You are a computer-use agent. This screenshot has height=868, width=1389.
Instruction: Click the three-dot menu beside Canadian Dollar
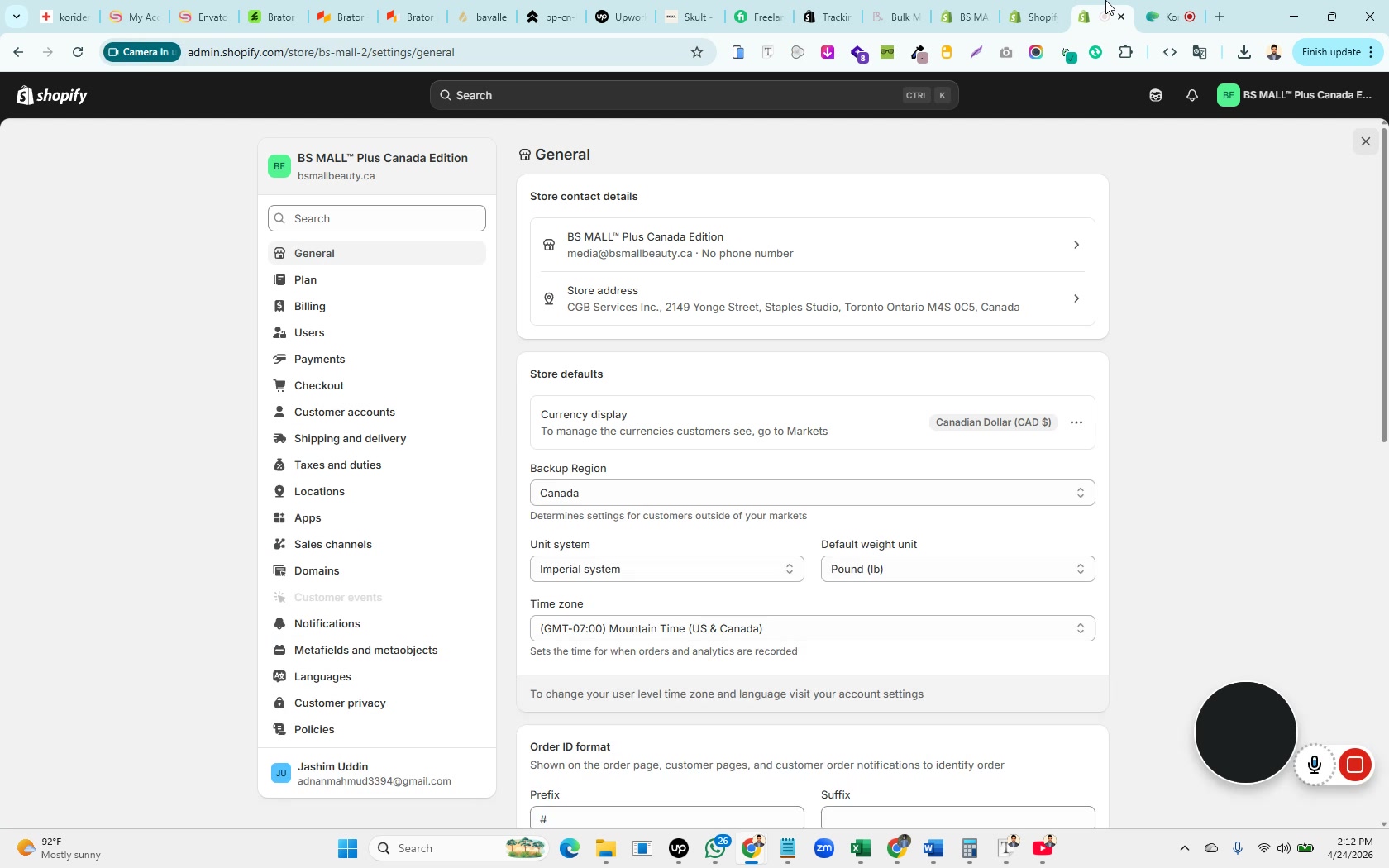point(1076,422)
